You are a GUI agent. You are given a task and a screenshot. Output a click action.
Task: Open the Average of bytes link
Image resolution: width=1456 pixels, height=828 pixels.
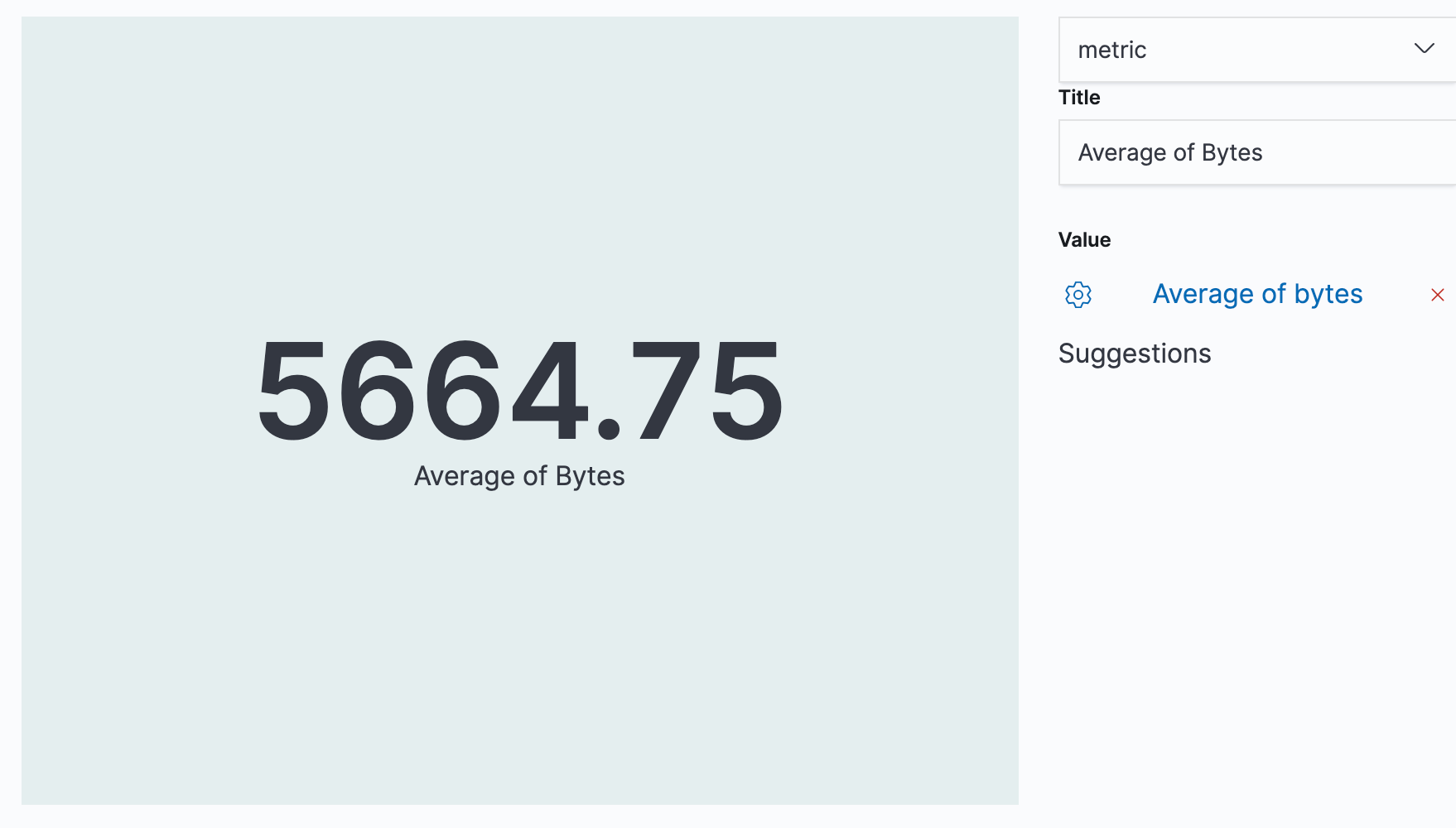pos(1257,294)
